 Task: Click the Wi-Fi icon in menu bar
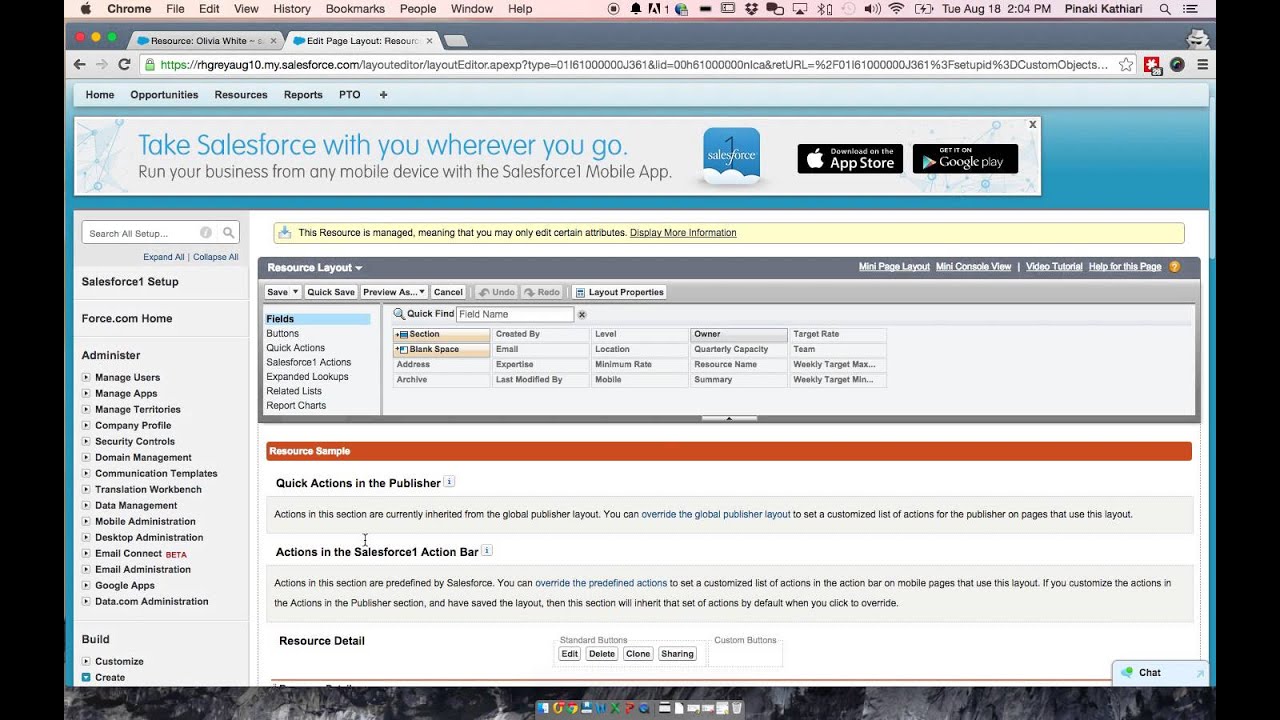896,9
